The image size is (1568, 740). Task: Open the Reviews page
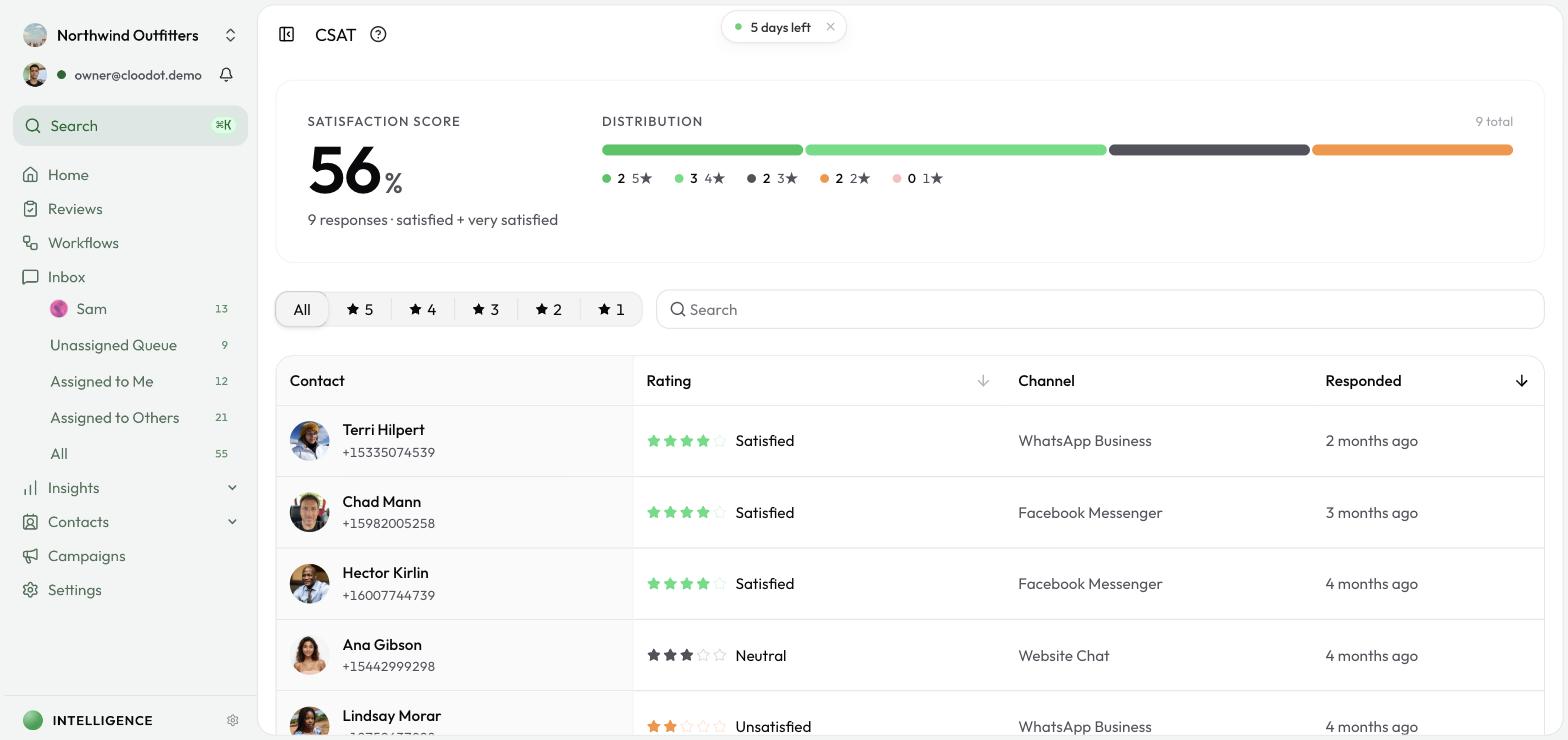[x=75, y=209]
